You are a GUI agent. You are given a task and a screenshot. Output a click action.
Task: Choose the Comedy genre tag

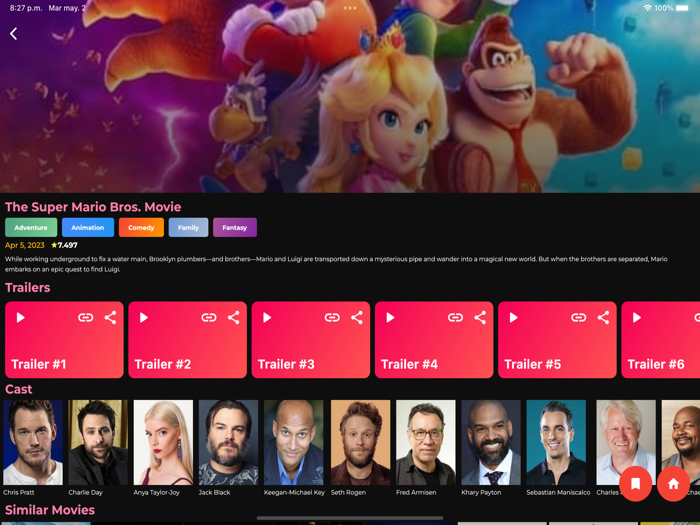[141, 227]
